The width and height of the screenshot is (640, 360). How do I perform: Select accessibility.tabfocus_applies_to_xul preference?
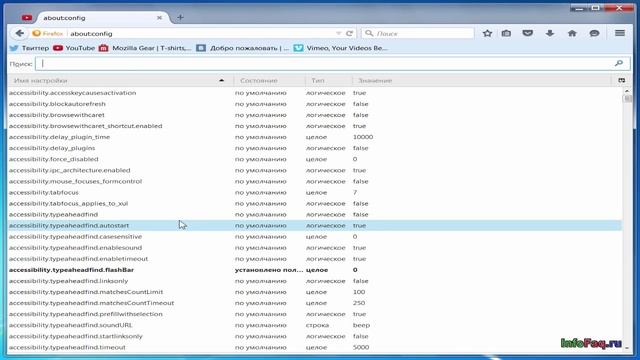click(315, 203)
